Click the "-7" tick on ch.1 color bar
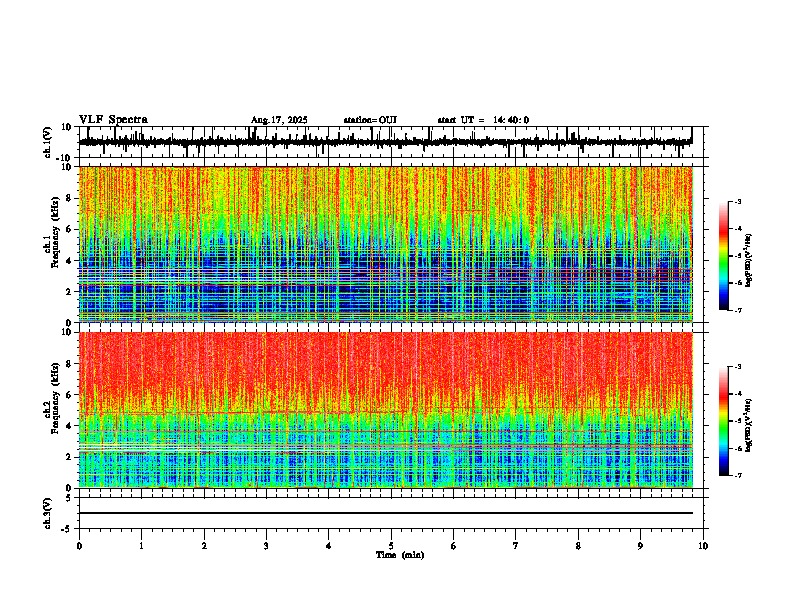Image resolution: width=792 pixels, height=612 pixels. (x=737, y=310)
